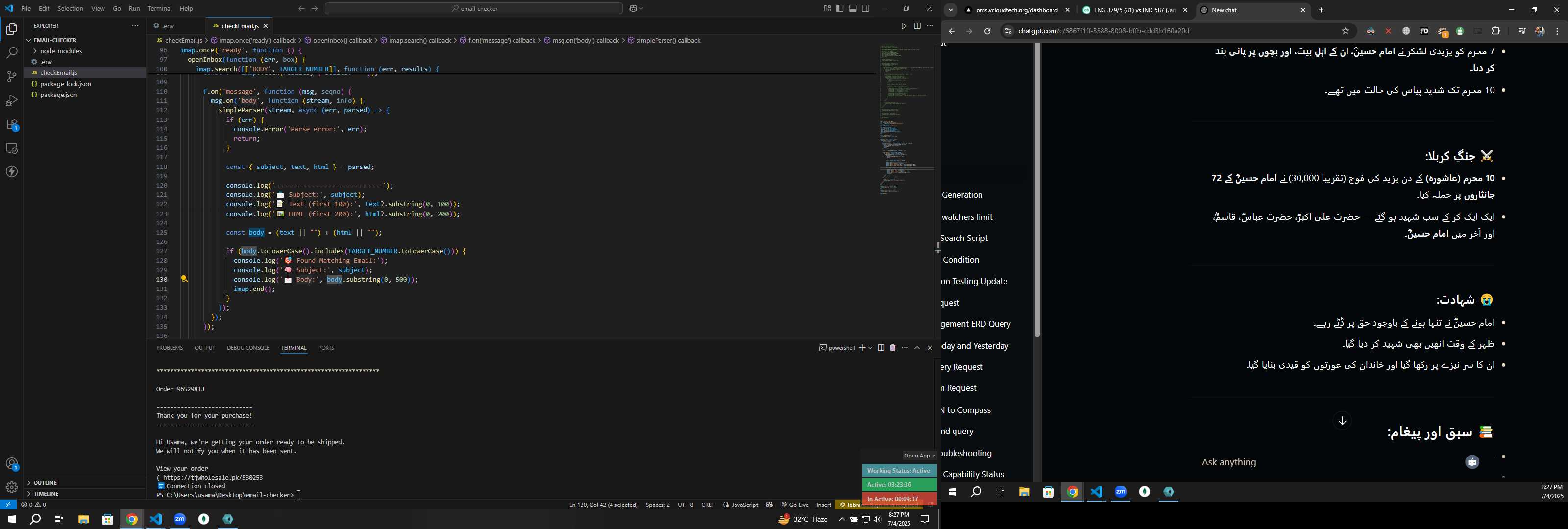Open Run and Debug view
This screenshot has height=529, width=1568.
pos(12,100)
